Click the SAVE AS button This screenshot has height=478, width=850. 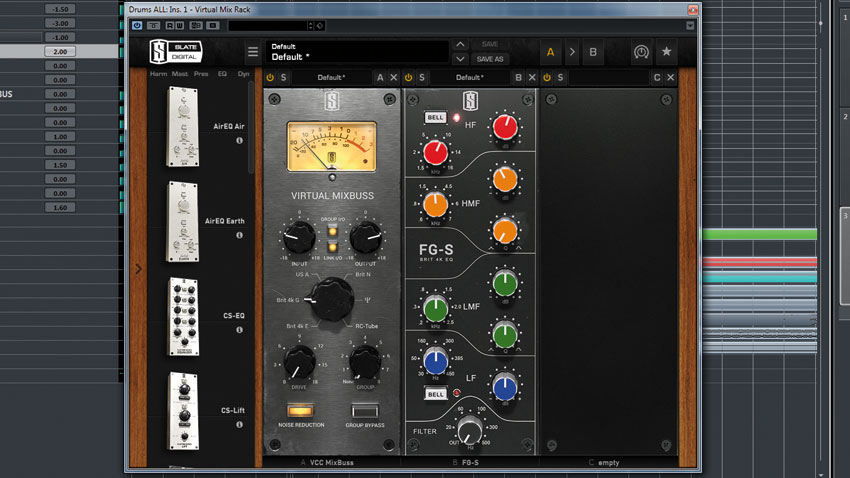(490, 59)
